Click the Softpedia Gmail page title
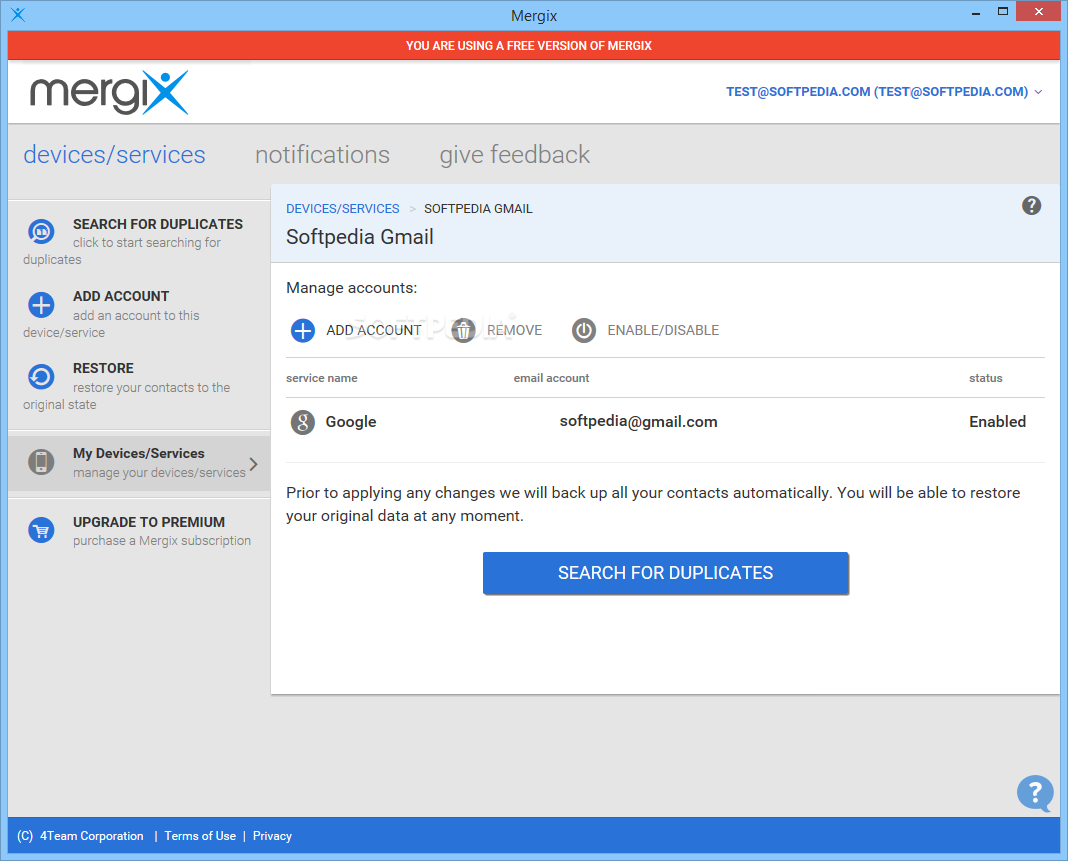The image size is (1068, 861). coord(360,237)
